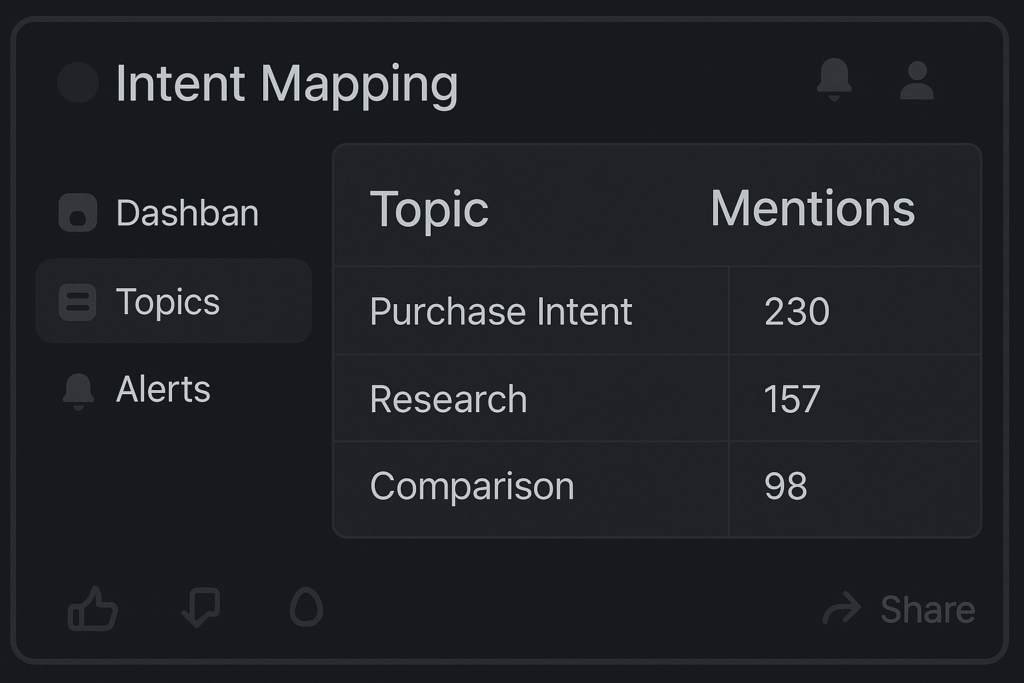Open the user profile icon
This screenshot has height=683, width=1024.
(x=916, y=81)
